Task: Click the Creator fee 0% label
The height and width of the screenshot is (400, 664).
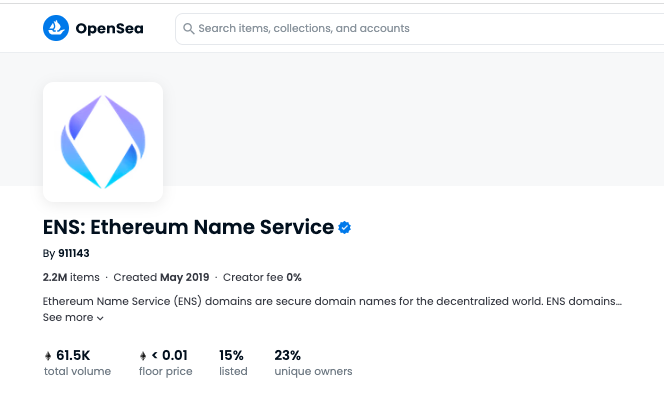Action: pyautogui.click(x=262, y=277)
